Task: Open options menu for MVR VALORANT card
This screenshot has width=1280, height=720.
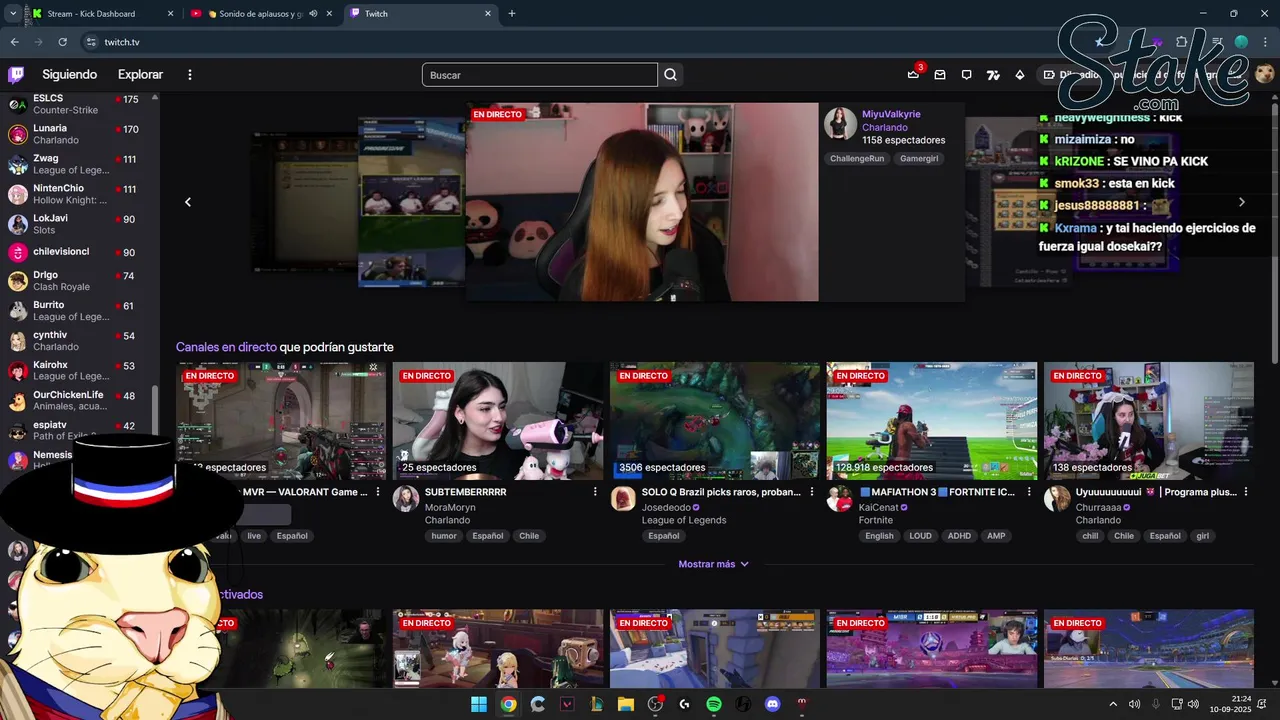Action: (378, 492)
